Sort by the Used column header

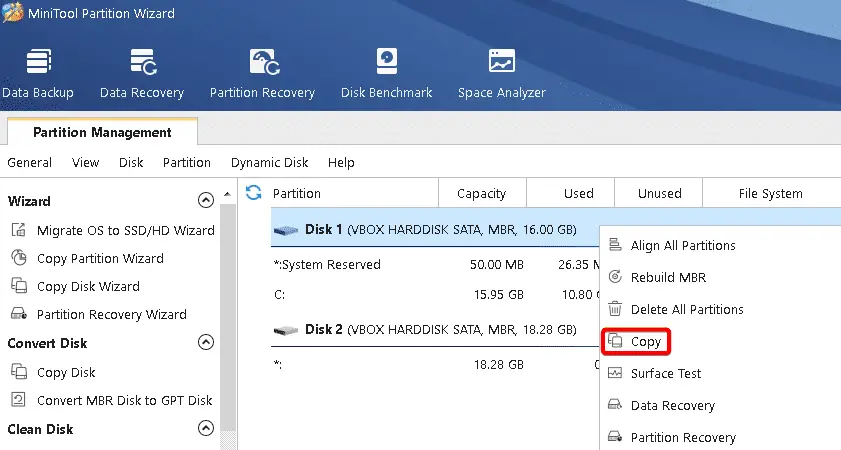[x=571, y=193]
